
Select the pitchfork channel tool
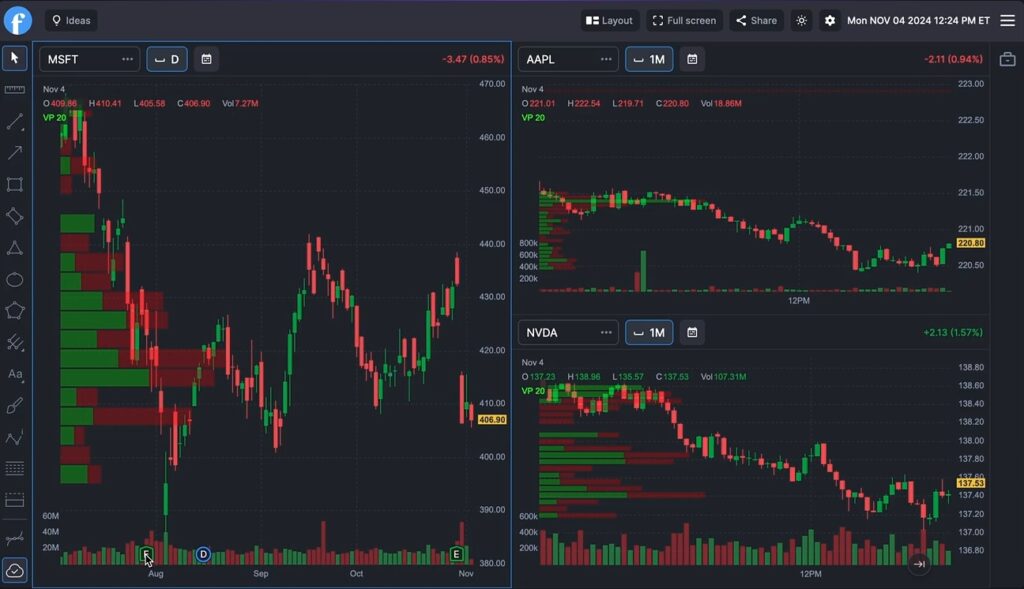click(14, 342)
